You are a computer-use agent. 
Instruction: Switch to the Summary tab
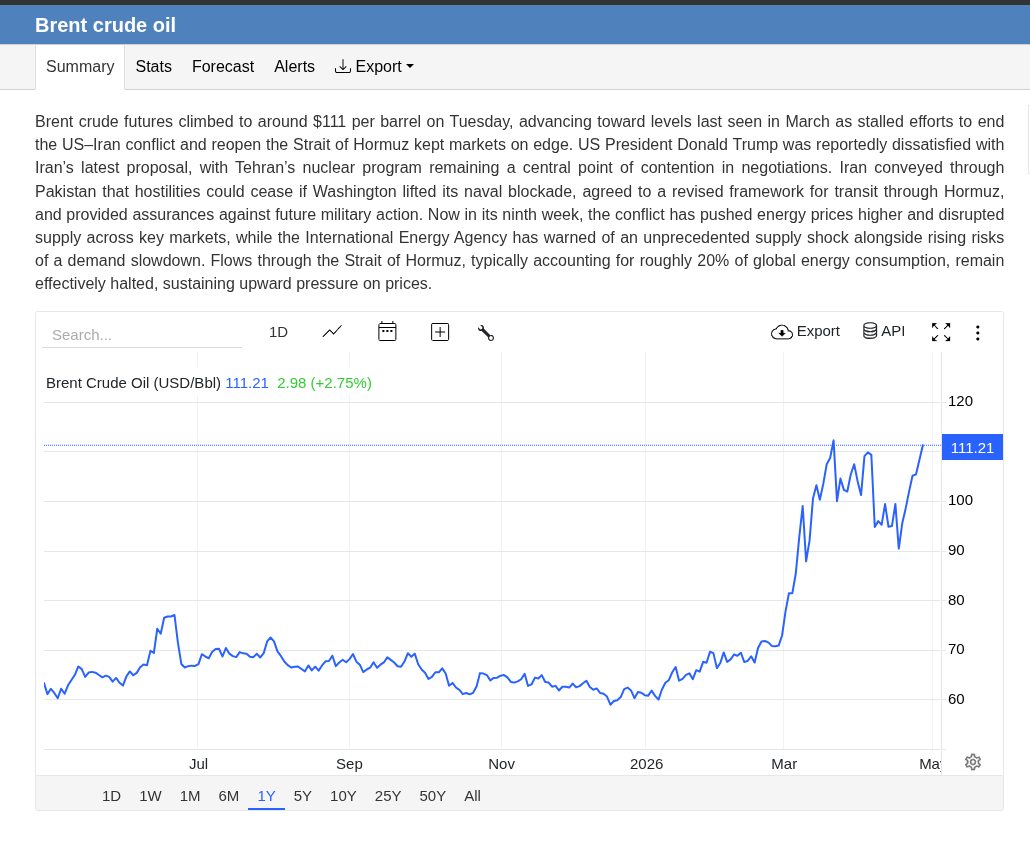click(80, 66)
